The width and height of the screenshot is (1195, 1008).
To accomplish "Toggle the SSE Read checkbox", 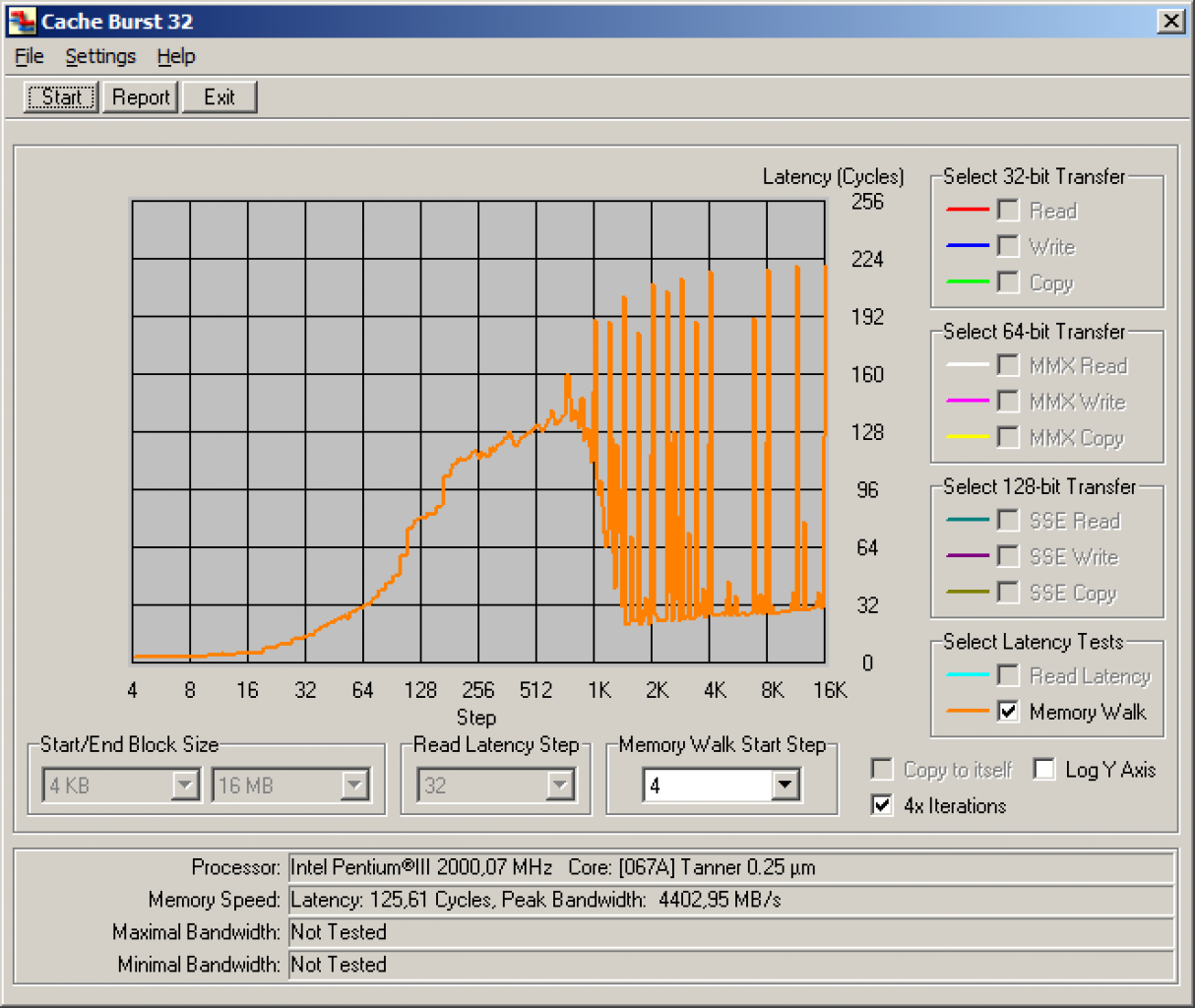I will (x=1008, y=520).
